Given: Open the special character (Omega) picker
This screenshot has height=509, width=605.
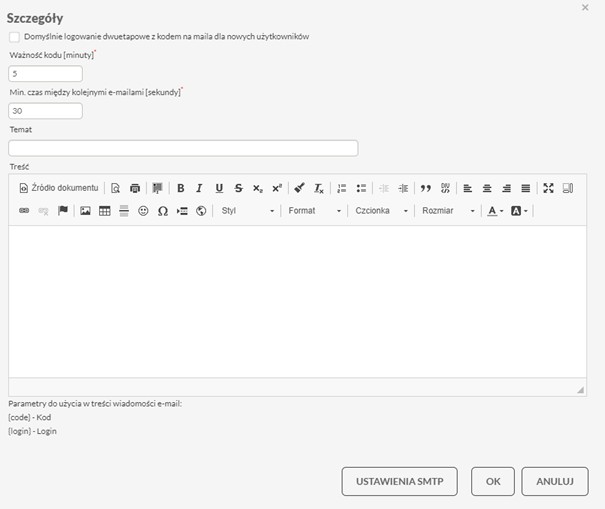Looking at the screenshot, I should 163,211.
